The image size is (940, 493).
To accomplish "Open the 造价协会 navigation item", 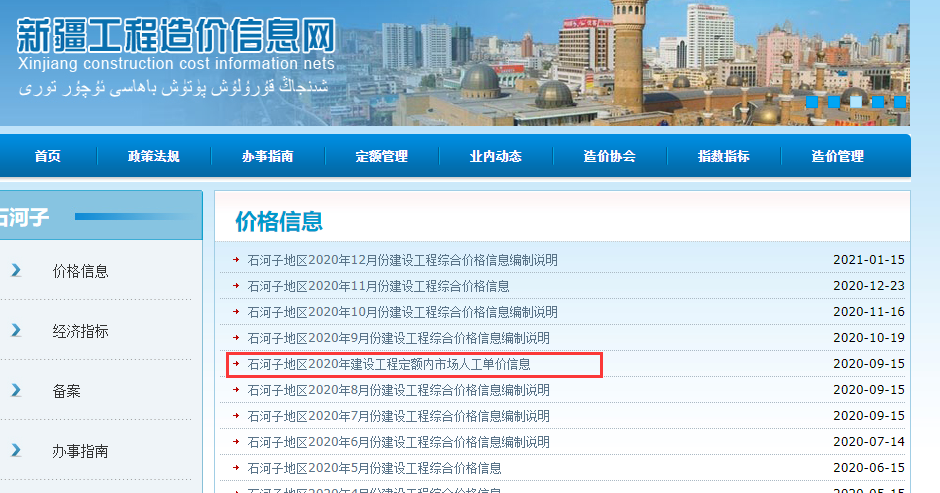I will [x=609, y=157].
